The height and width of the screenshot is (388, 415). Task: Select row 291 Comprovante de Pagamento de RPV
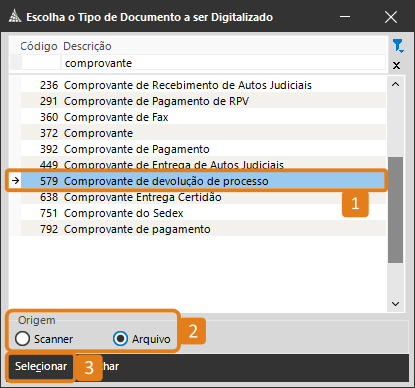pyautogui.click(x=203, y=101)
